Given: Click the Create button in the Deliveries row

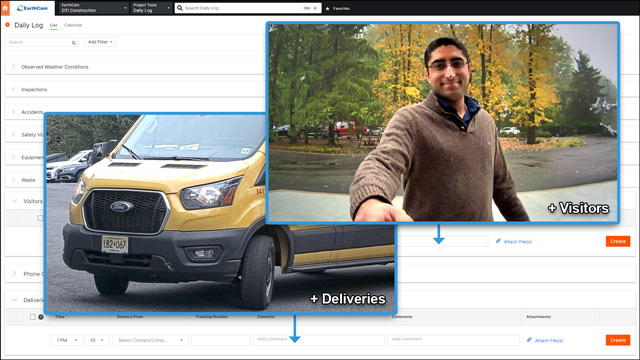Looking at the screenshot, I should pyautogui.click(x=618, y=340).
